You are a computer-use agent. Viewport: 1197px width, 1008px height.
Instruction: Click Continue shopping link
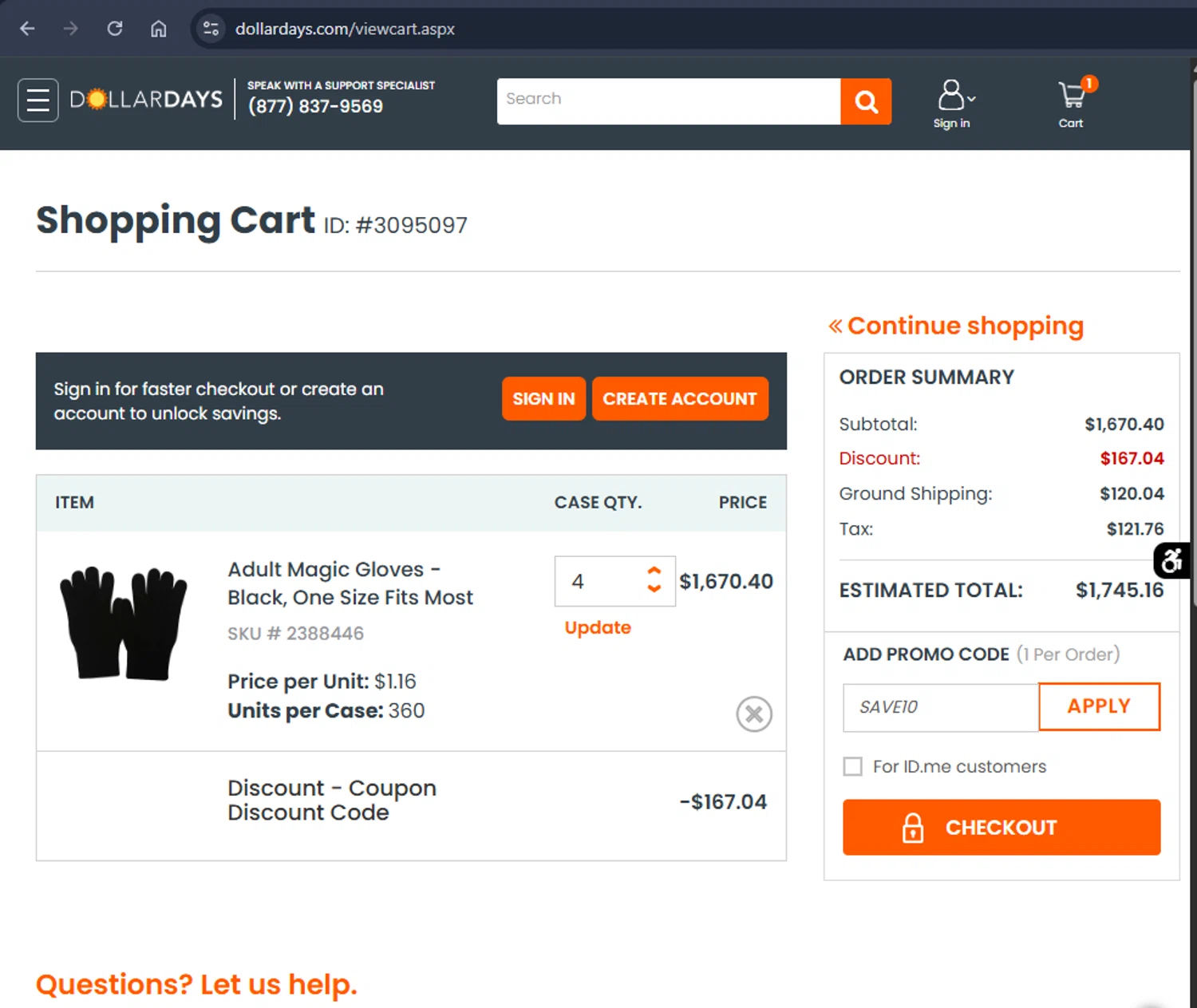956,326
